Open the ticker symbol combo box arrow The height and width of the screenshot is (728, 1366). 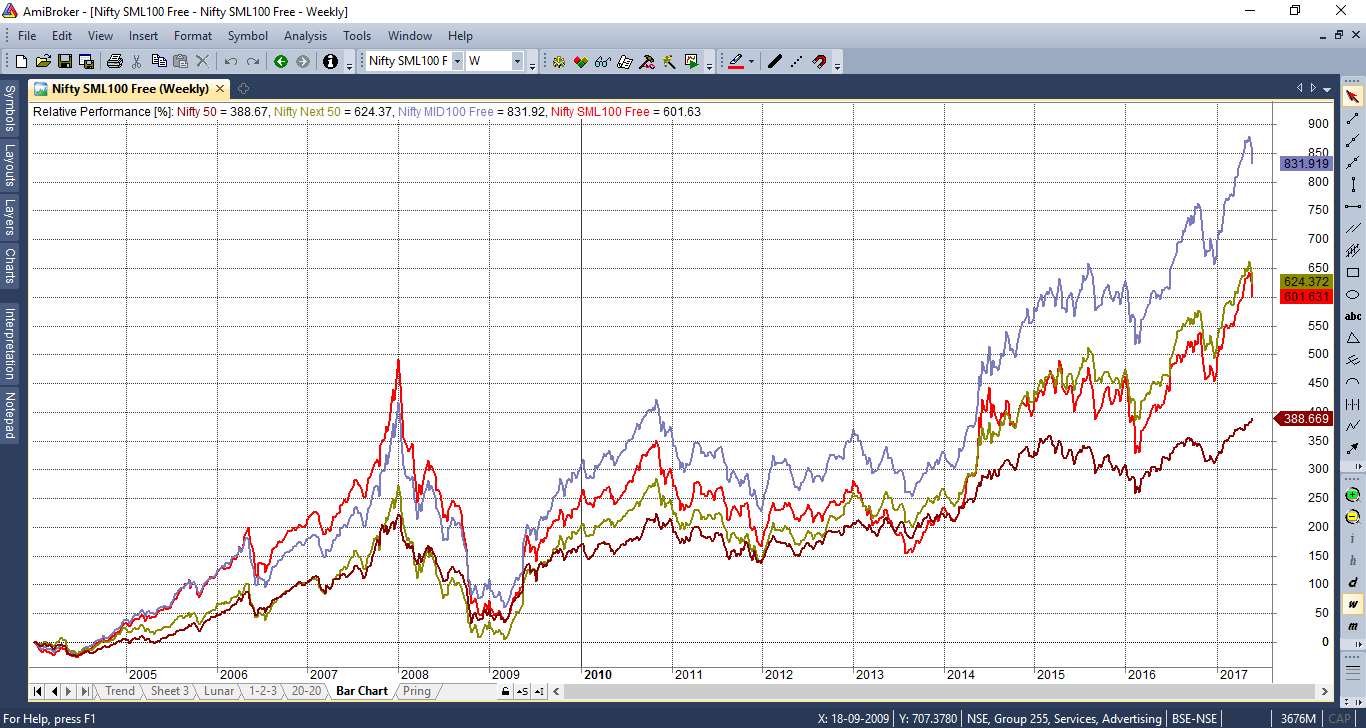[457, 61]
